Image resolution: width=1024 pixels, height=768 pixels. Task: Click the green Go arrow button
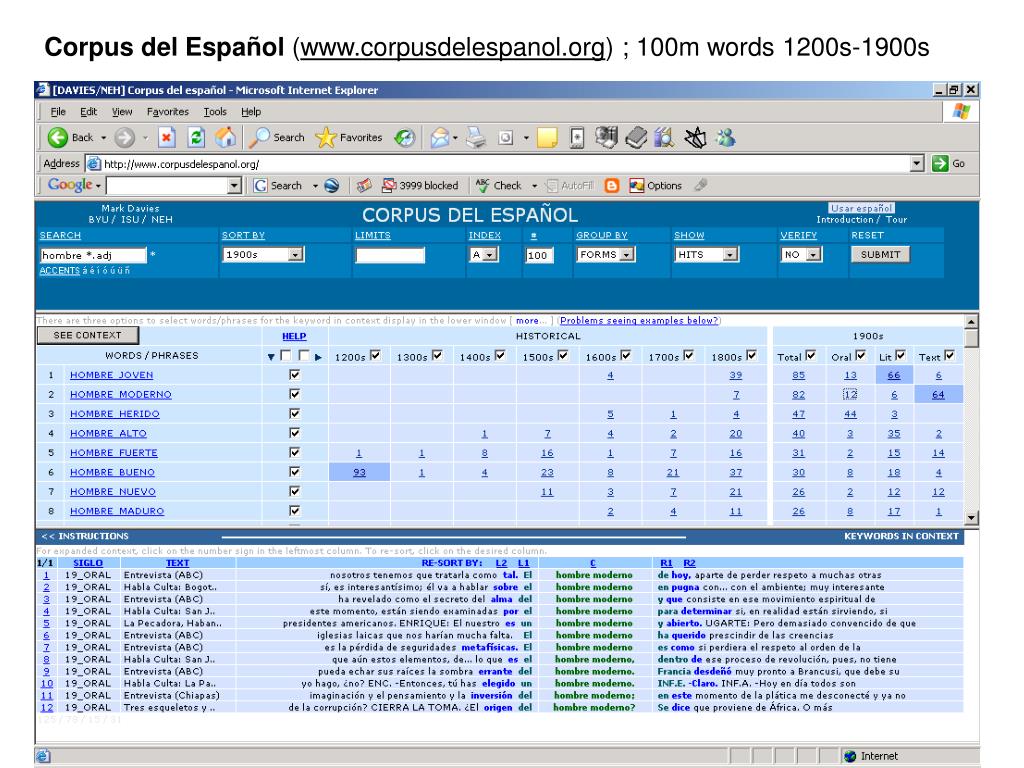(x=940, y=163)
